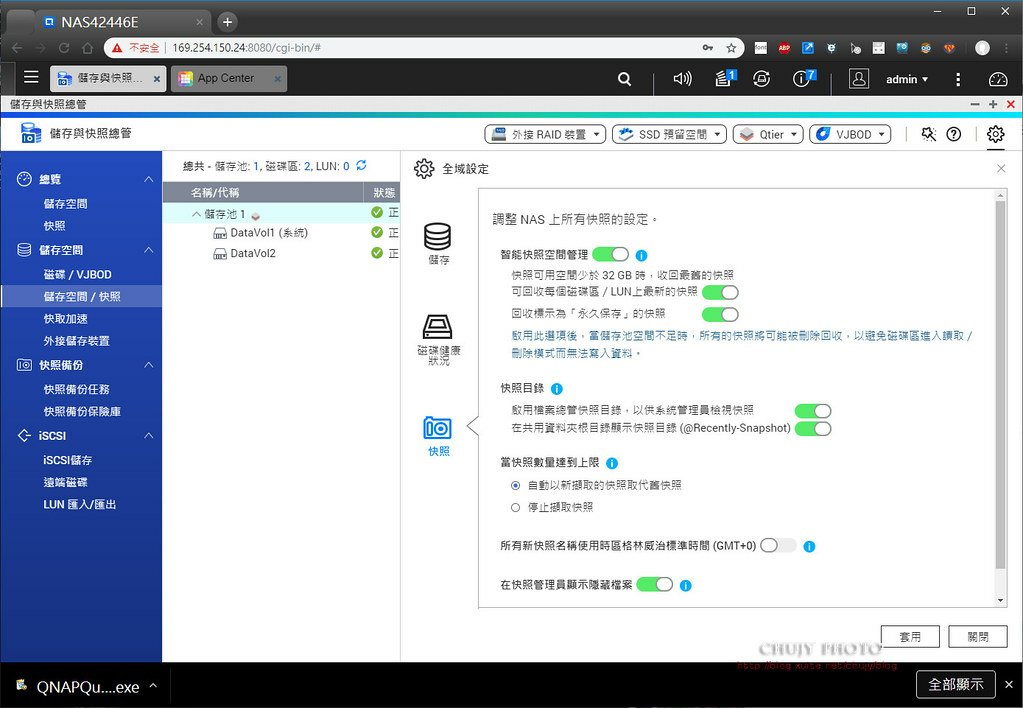Click the 套用 apply button
The width and height of the screenshot is (1023, 708).
pos(910,637)
